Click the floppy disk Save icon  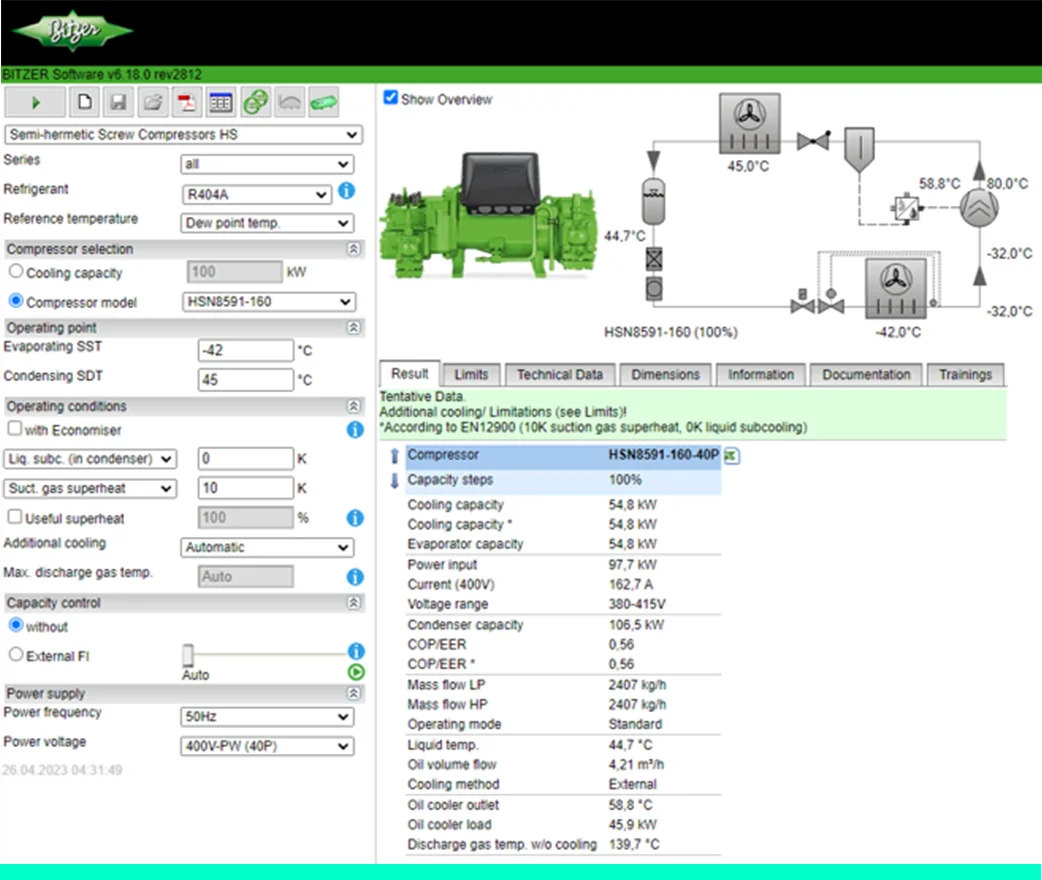point(118,102)
